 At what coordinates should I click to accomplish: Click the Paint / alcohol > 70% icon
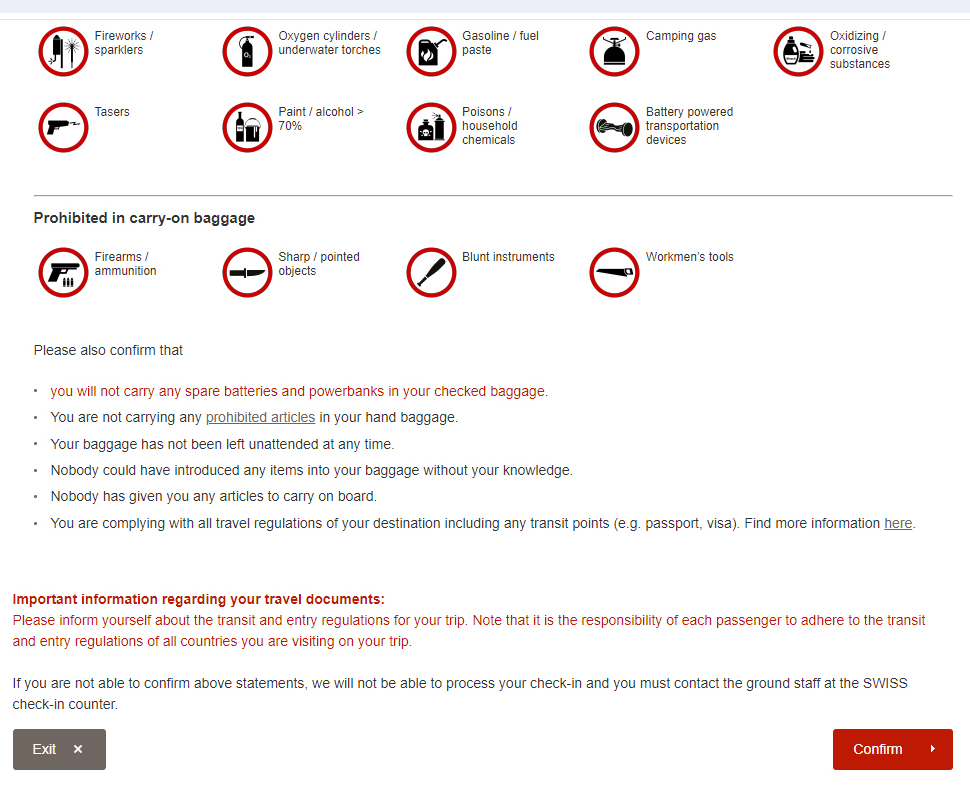[247, 127]
